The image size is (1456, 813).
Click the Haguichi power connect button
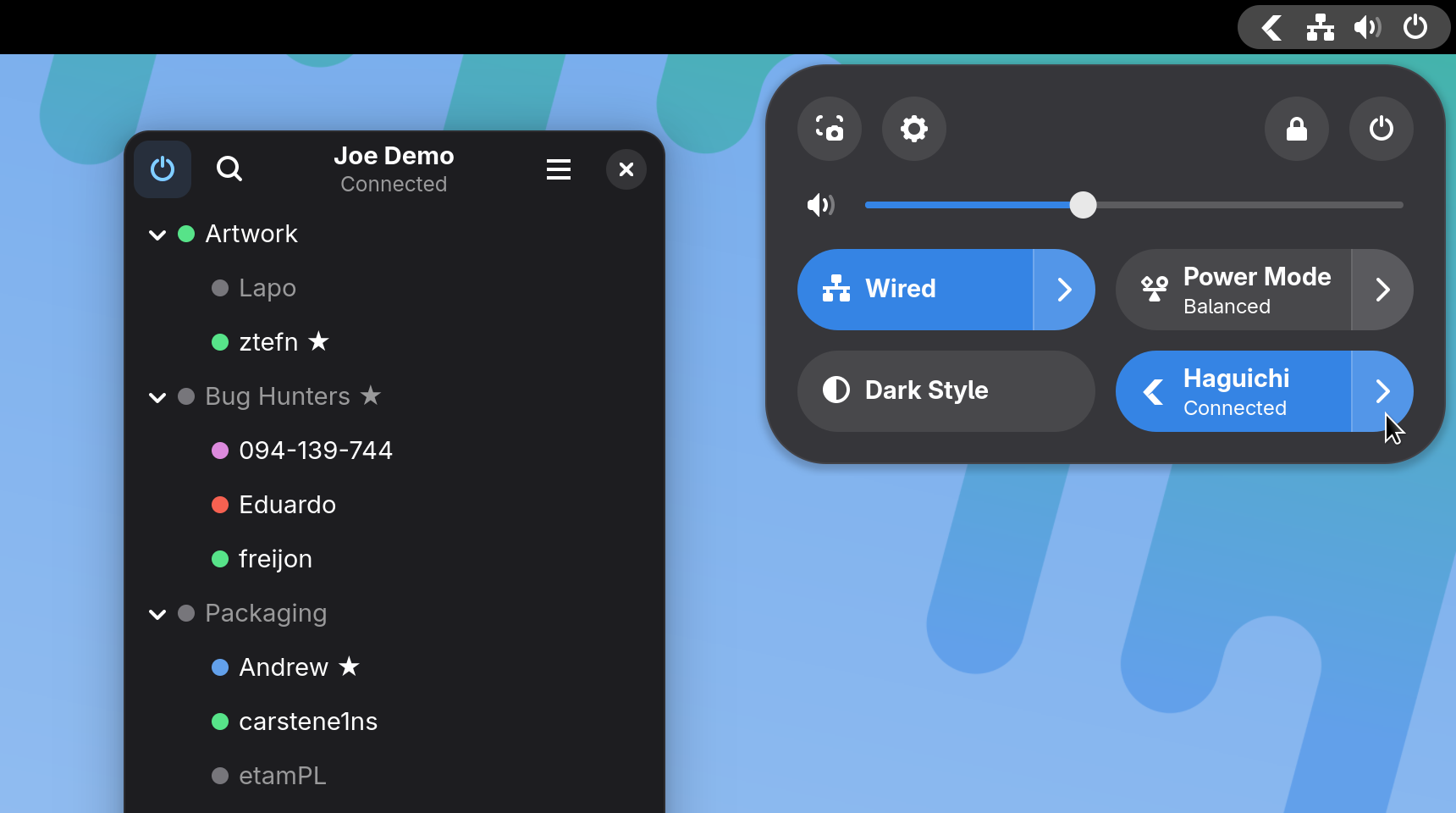163,169
